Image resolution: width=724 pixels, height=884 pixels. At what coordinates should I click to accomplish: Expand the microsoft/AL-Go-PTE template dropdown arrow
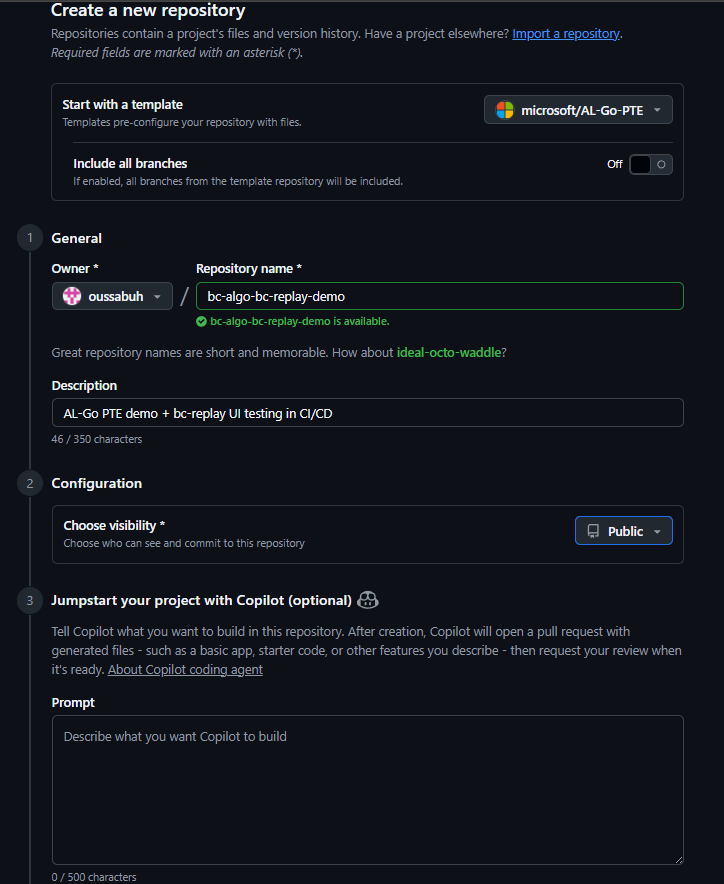coord(657,110)
